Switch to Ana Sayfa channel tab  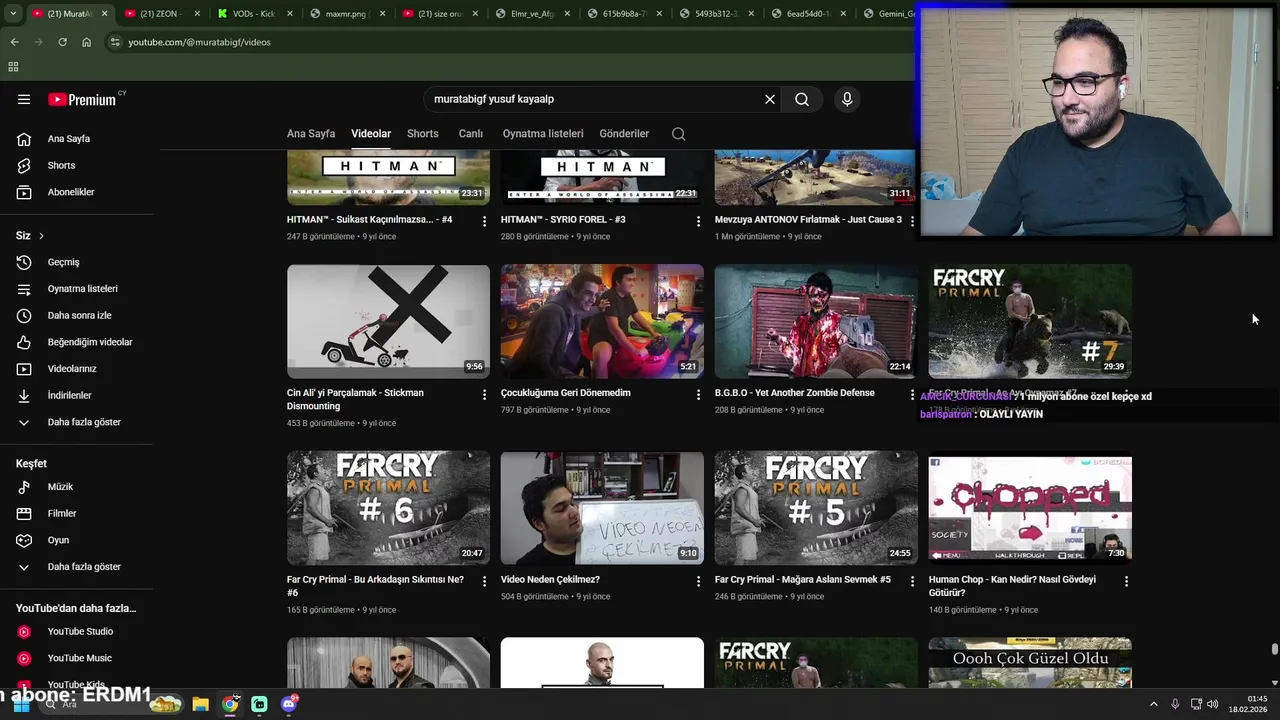coord(311,134)
